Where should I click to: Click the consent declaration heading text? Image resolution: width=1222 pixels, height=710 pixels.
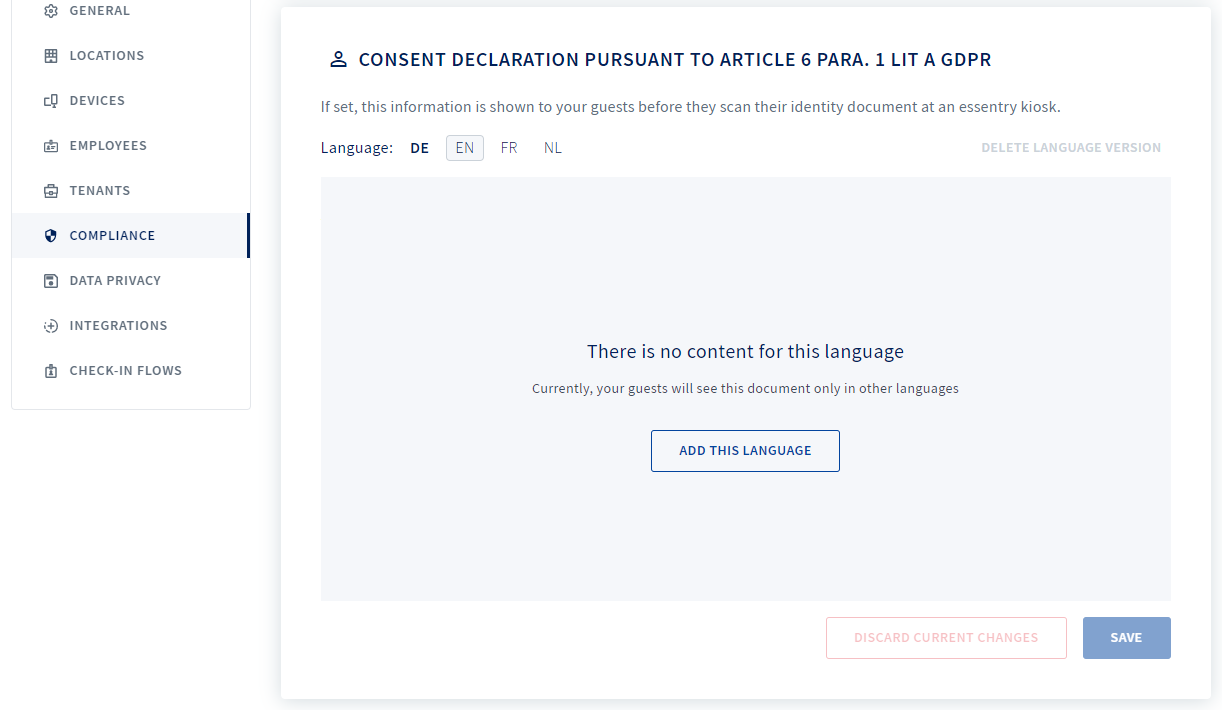pos(675,60)
